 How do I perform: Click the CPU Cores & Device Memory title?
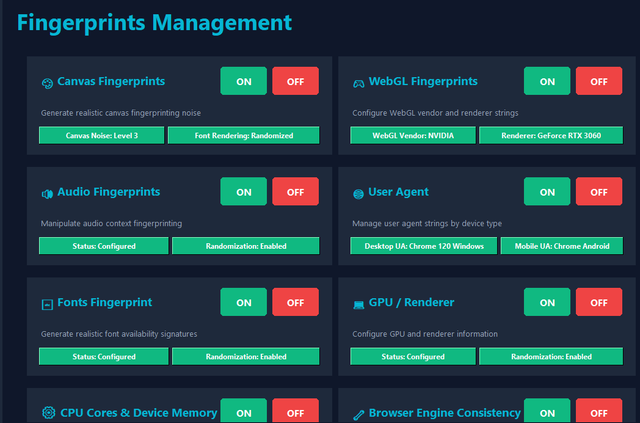click(x=139, y=413)
